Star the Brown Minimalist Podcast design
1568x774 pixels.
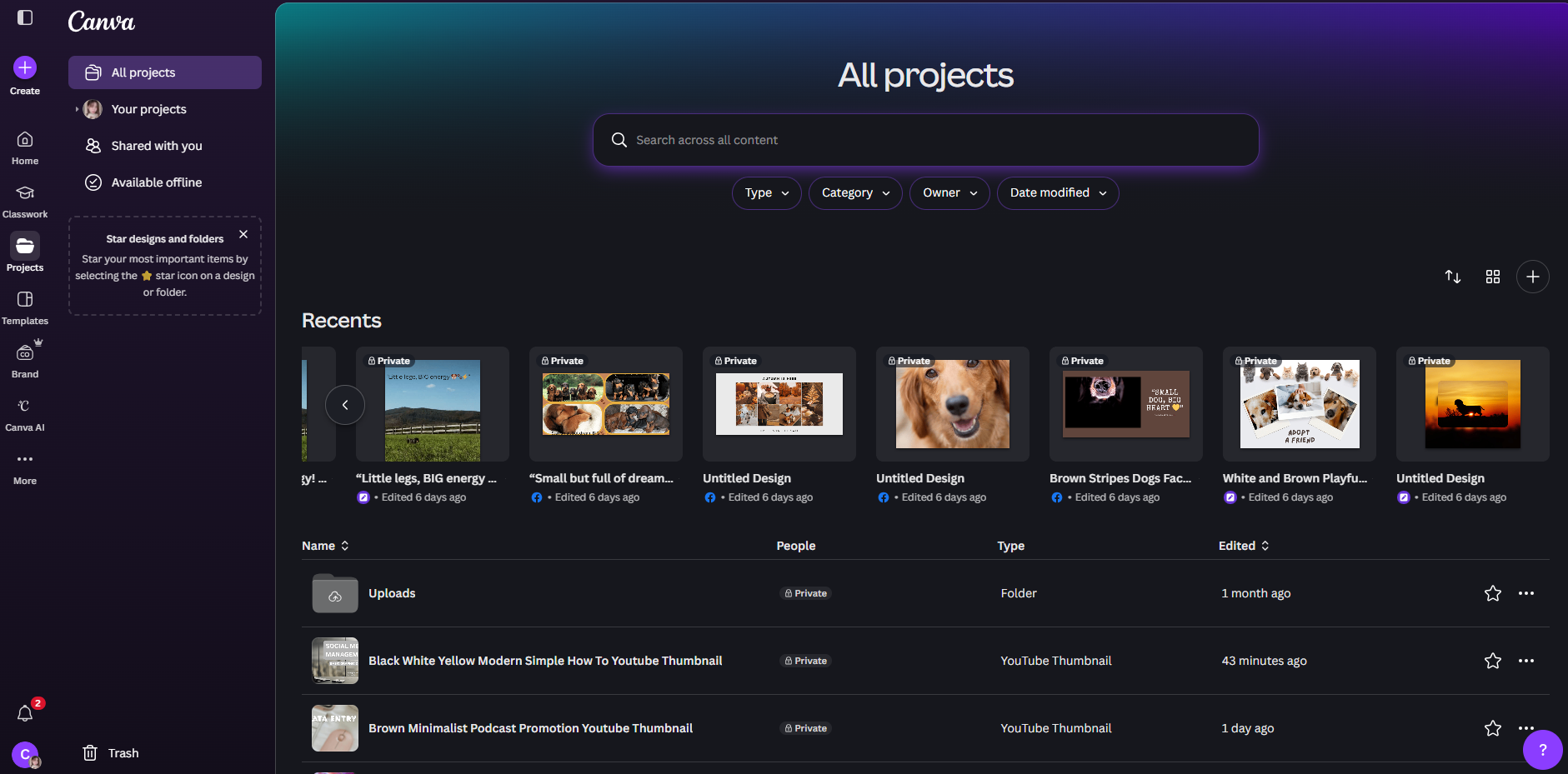click(x=1493, y=728)
